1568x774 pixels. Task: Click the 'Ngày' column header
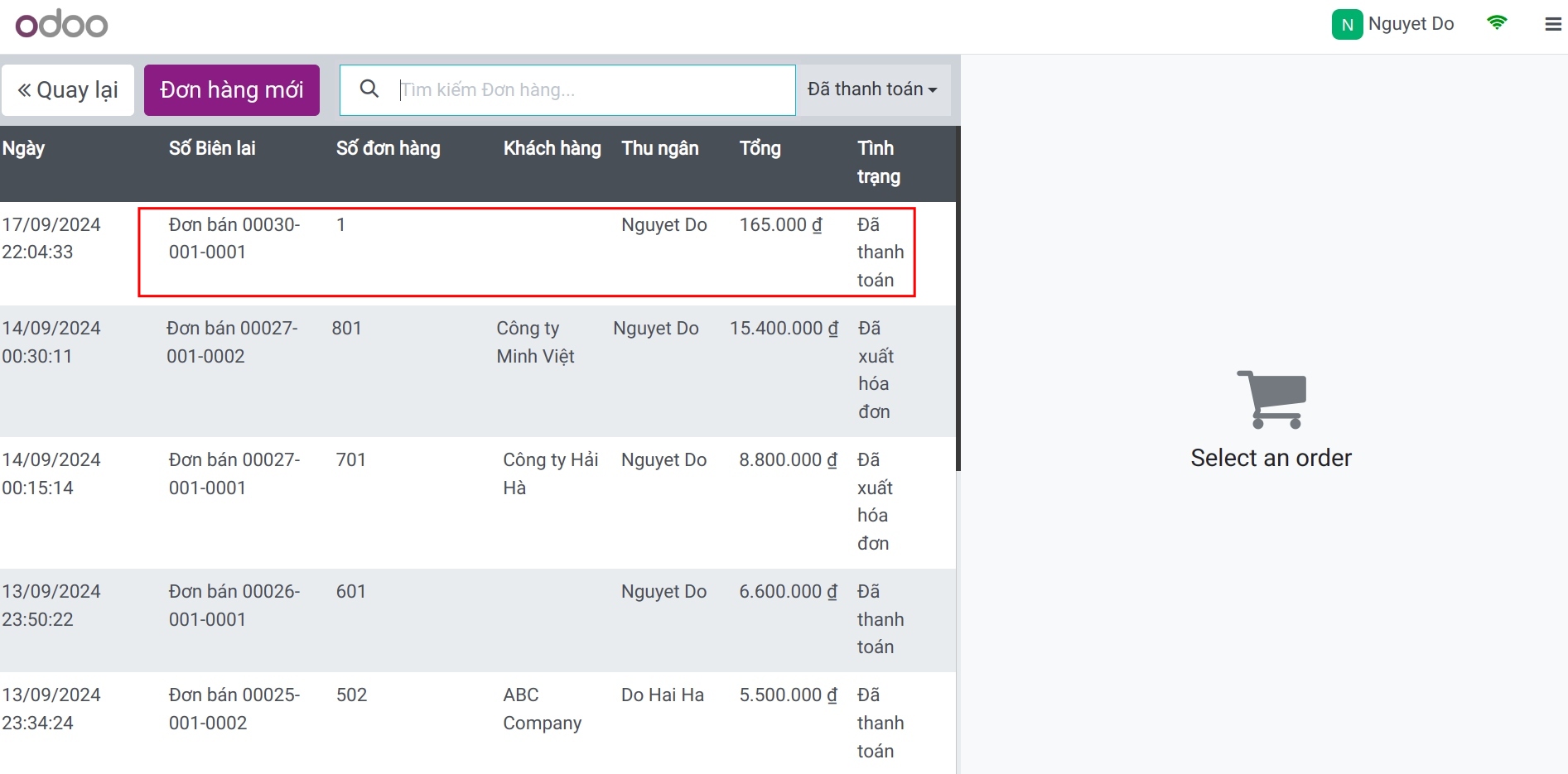[24, 149]
